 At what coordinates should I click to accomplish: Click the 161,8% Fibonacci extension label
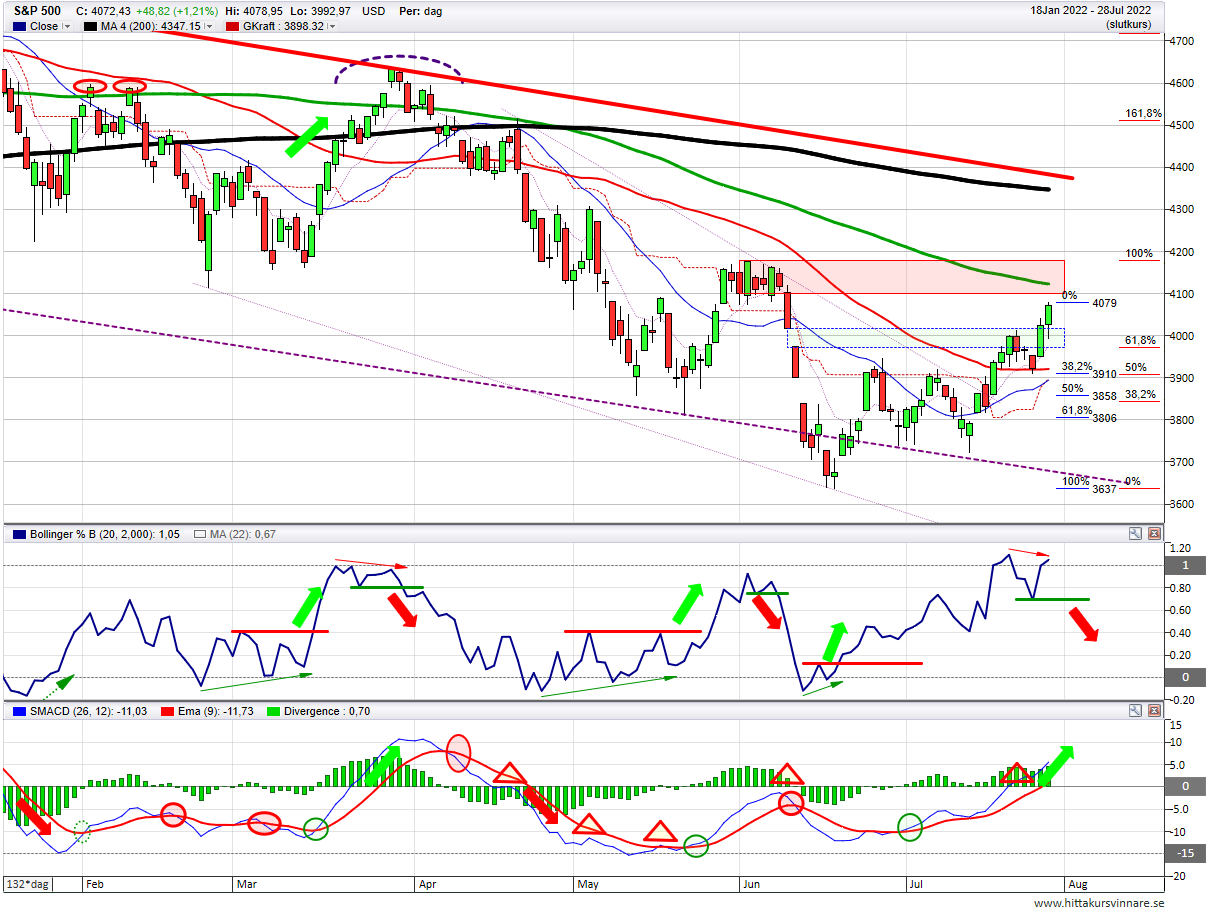1143,114
